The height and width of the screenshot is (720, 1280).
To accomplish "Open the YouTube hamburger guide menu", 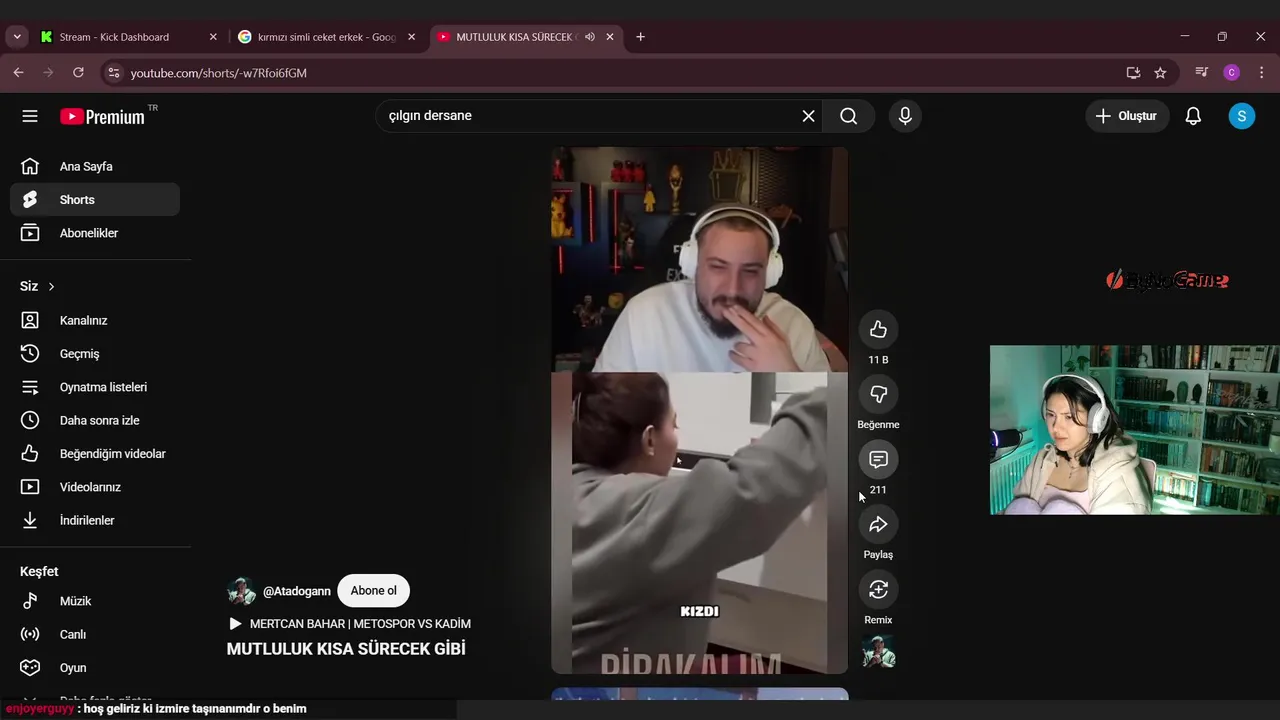I will pos(30,116).
